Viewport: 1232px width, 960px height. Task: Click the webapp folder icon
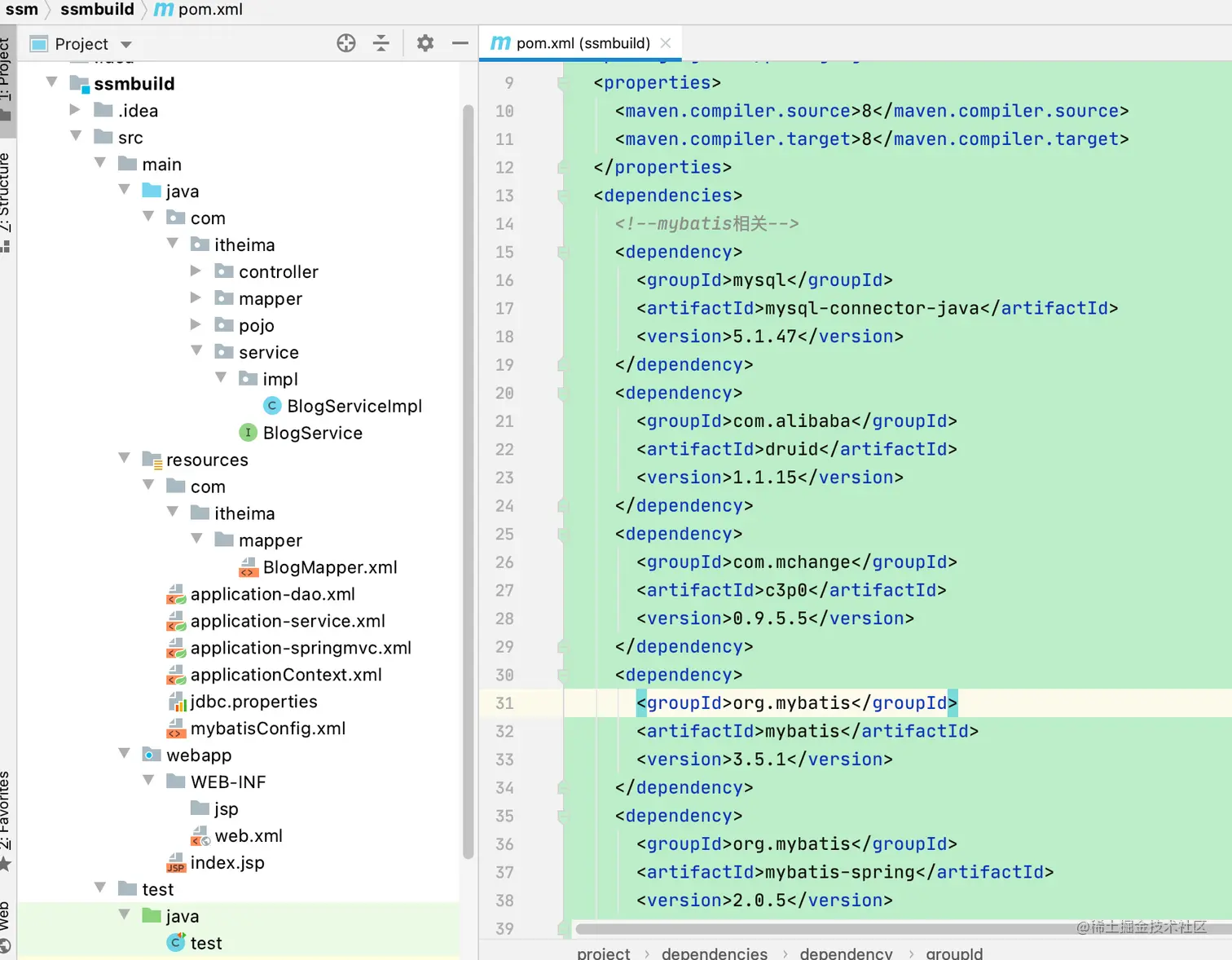click(152, 755)
